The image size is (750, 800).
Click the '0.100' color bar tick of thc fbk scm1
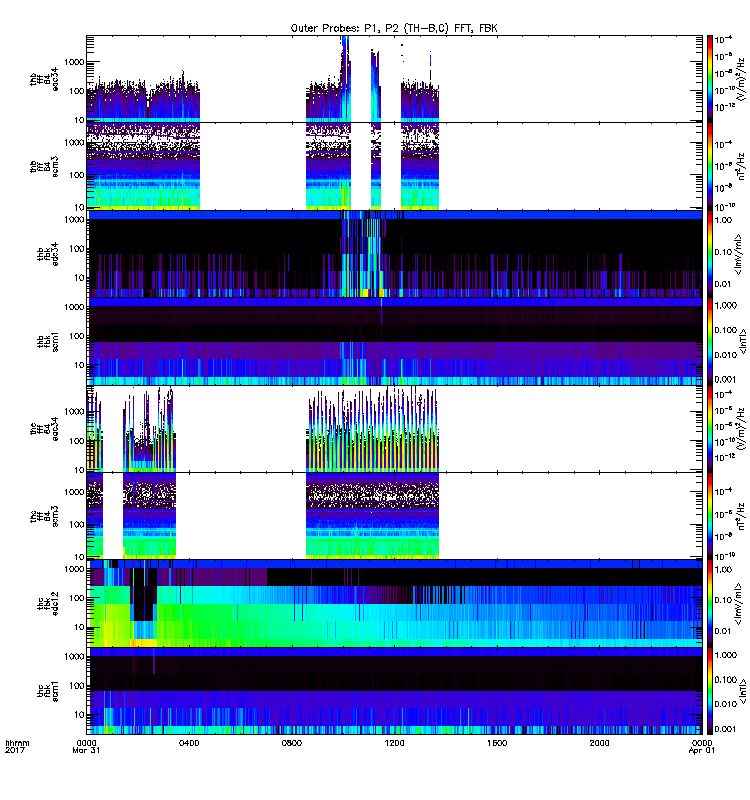click(726, 680)
